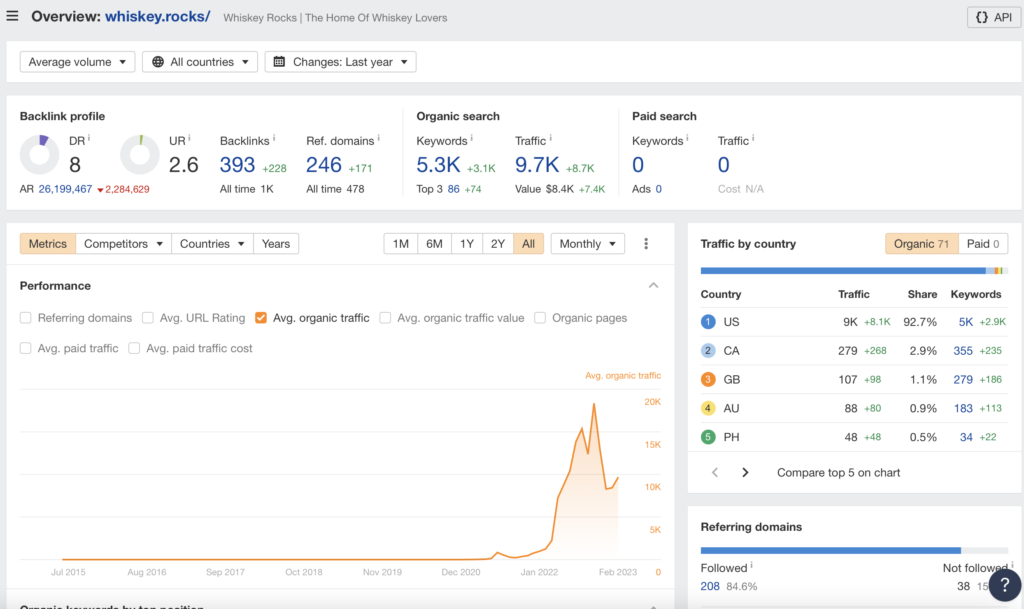
Task: Open the 9.7K organic traffic link
Action: (x=537, y=165)
